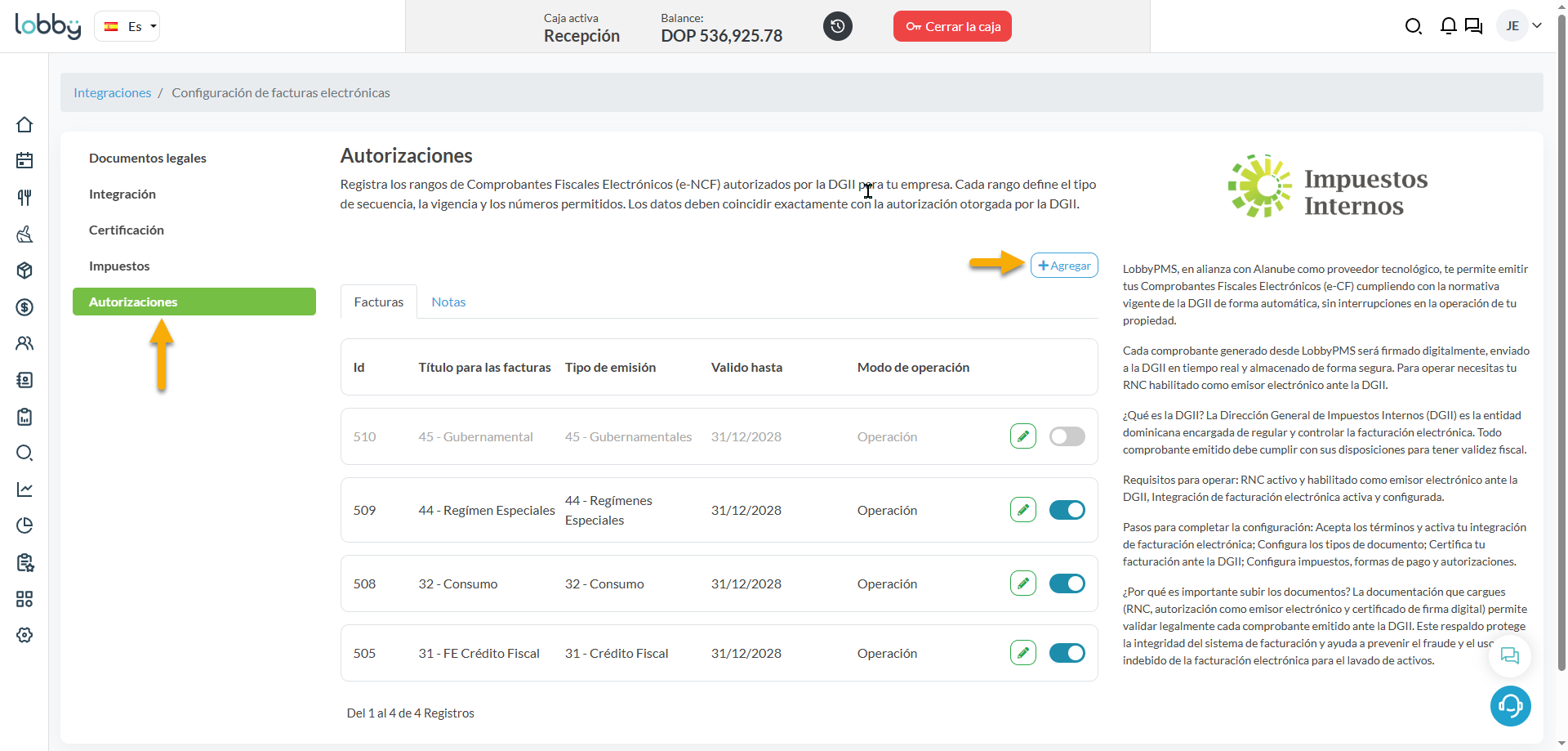Expand the JE user account menu

(1519, 26)
